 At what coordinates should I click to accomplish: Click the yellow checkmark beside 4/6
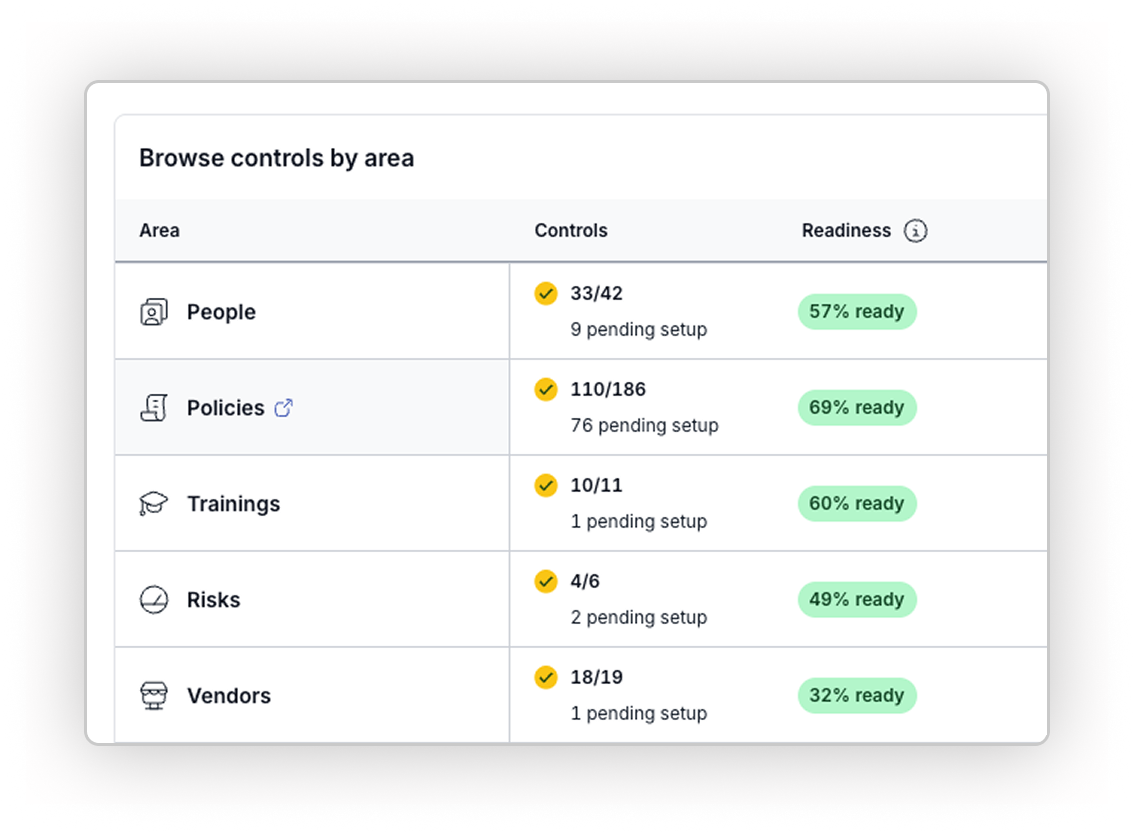[x=546, y=581]
